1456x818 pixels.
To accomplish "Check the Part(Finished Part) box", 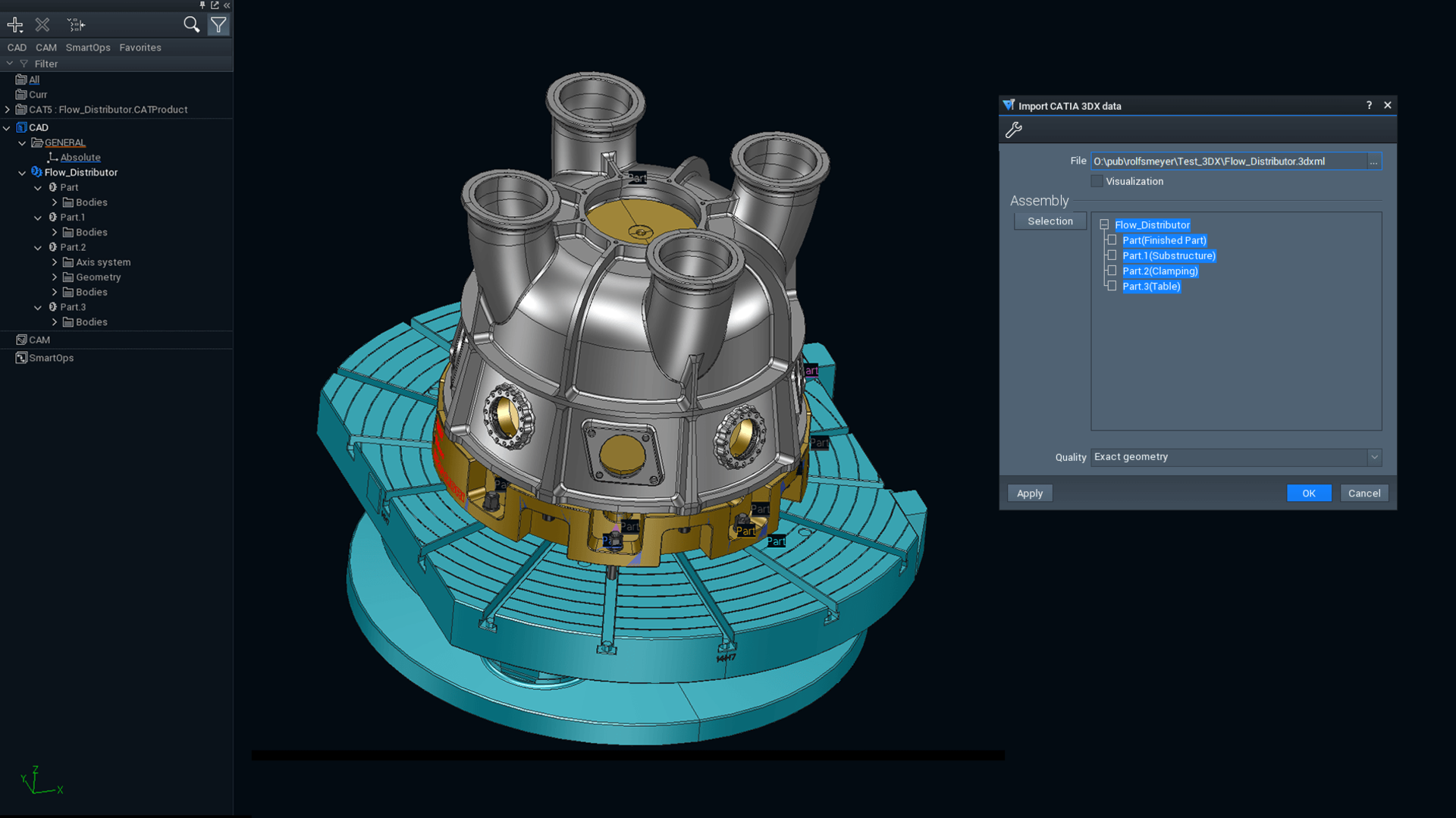I will (x=1112, y=240).
